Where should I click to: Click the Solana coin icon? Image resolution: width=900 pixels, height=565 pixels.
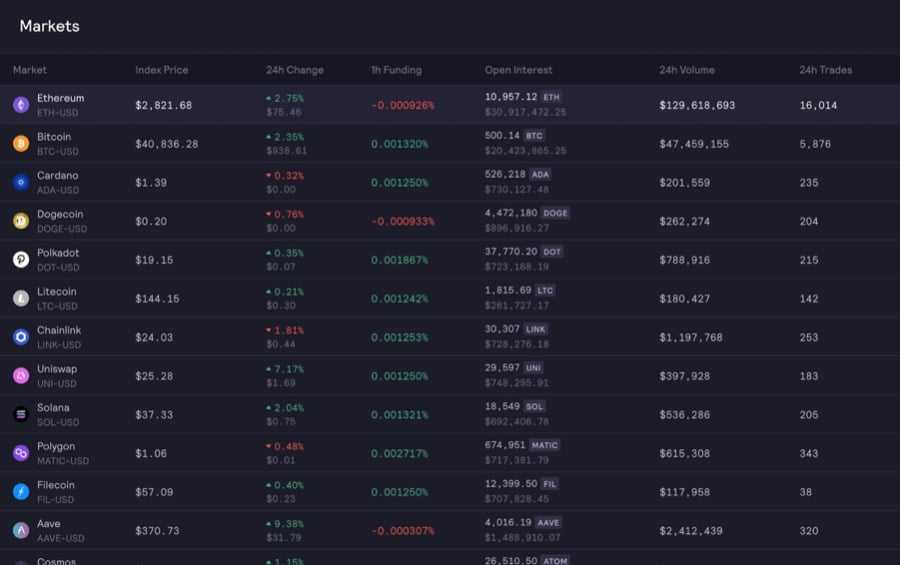[21, 414]
